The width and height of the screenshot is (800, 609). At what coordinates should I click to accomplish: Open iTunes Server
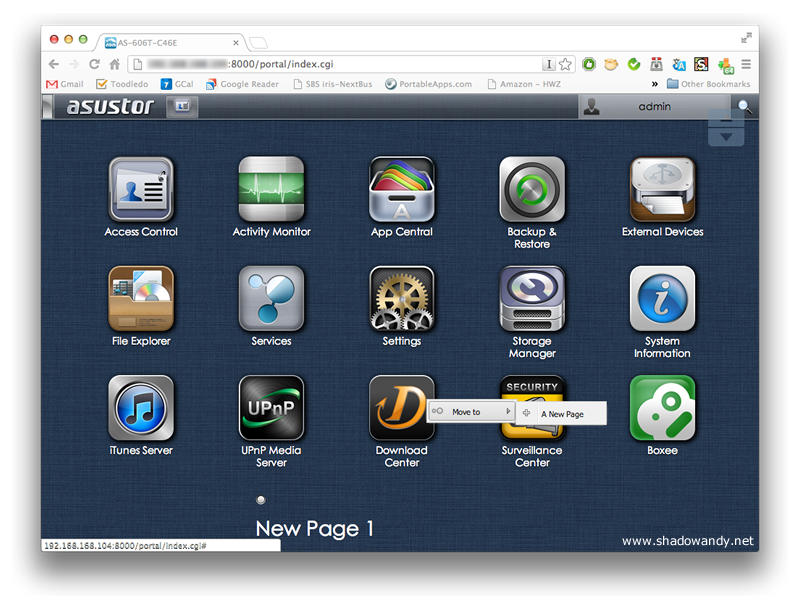(141, 408)
